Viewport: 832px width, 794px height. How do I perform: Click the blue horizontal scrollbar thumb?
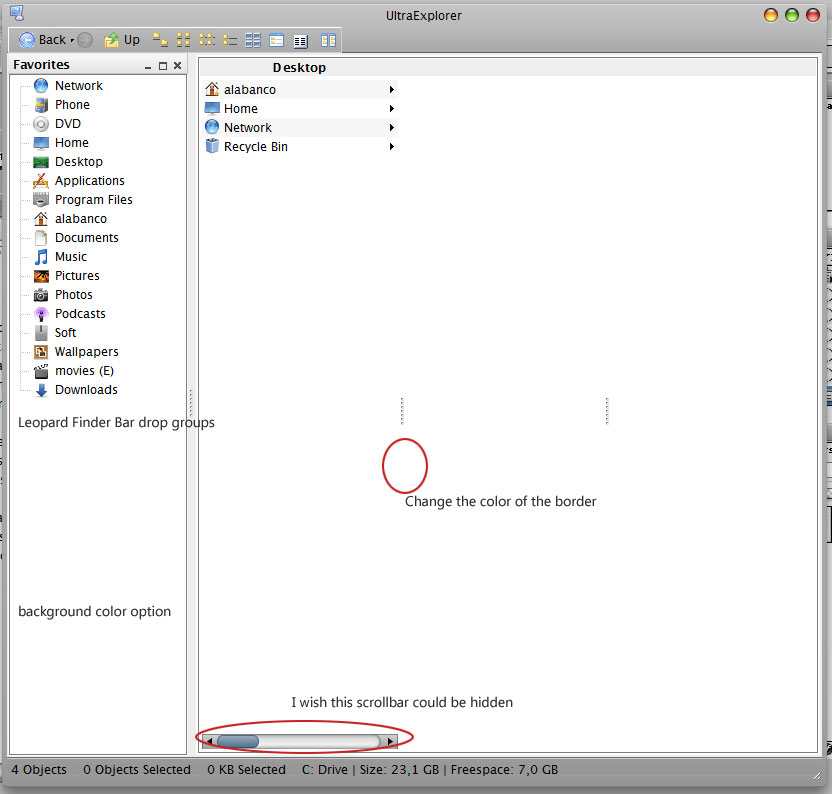238,741
